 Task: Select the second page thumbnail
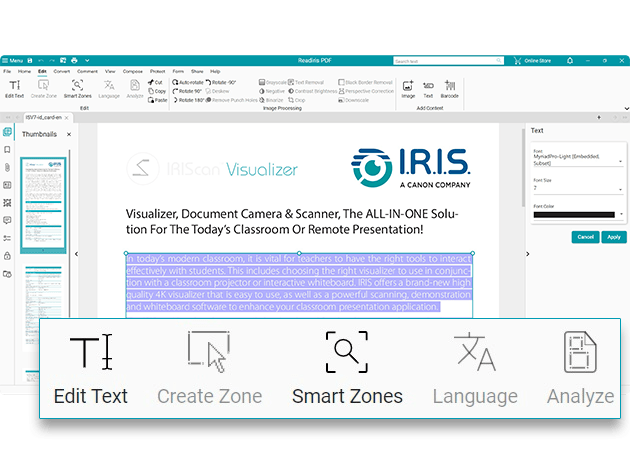[x=43, y=305]
